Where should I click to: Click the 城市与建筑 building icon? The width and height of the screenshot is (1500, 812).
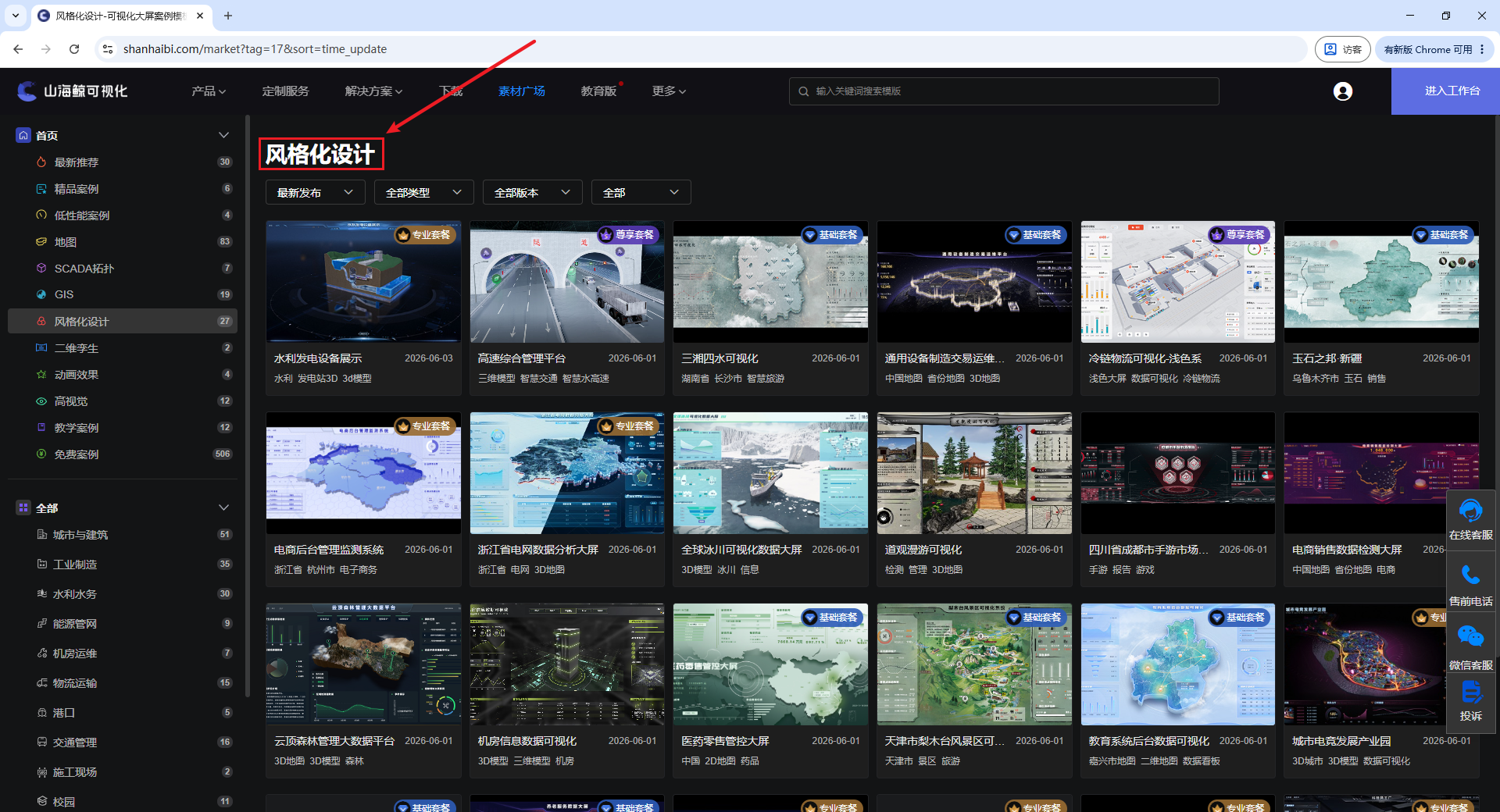coord(42,535)
